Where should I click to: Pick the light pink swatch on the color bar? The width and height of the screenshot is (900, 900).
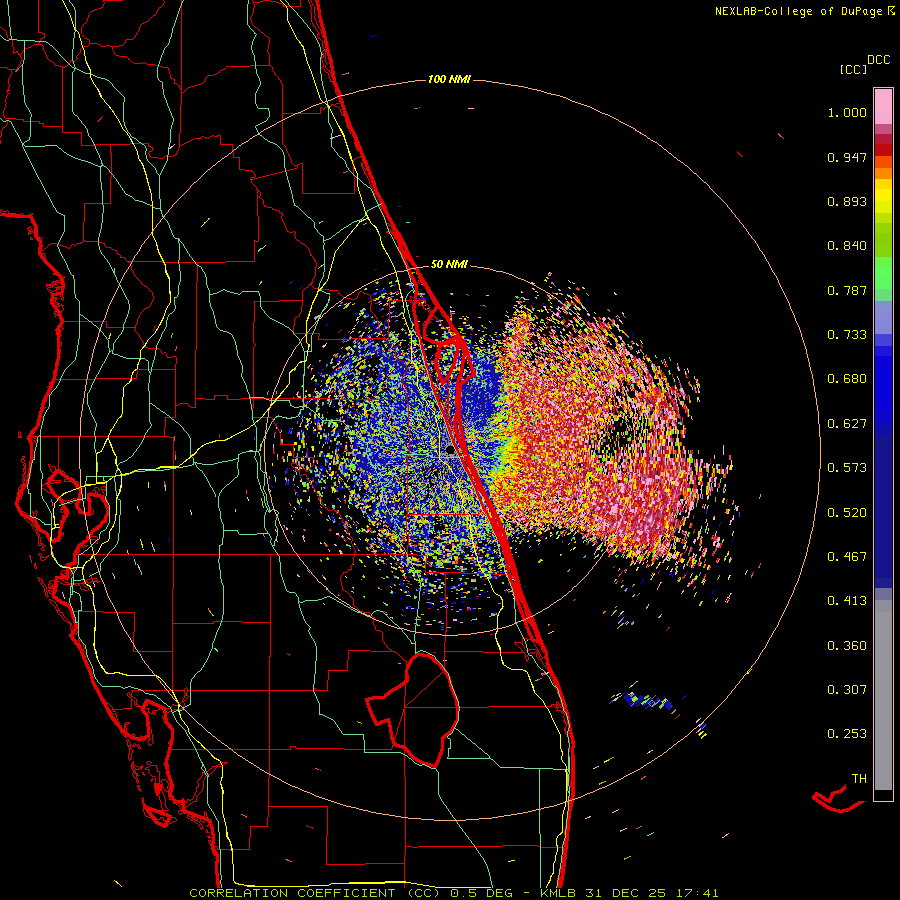tap(883, 107)
